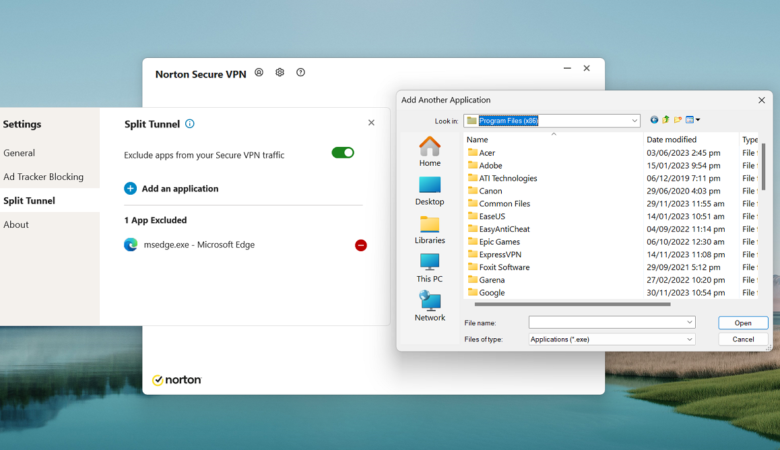The width and height of the screenshot is (780, 450).
Task: Select the ATI Technologies folder
Action: (502, 178)
